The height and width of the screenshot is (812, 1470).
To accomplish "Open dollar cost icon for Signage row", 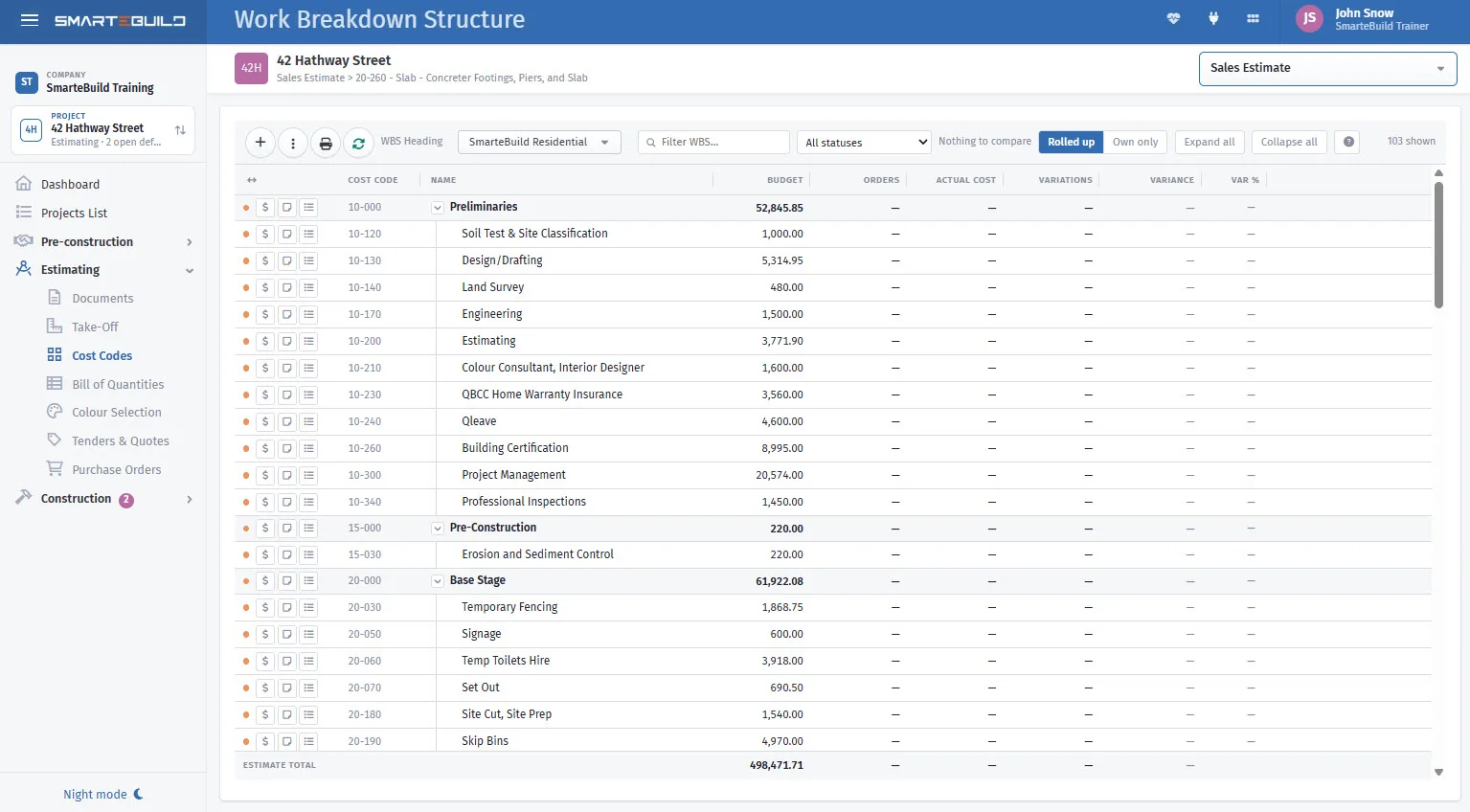I will (265, 635).
